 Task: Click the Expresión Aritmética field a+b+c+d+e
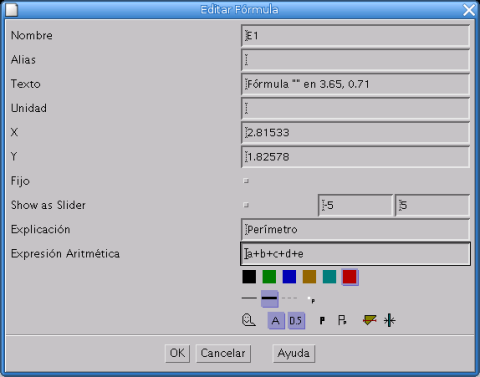355,254
